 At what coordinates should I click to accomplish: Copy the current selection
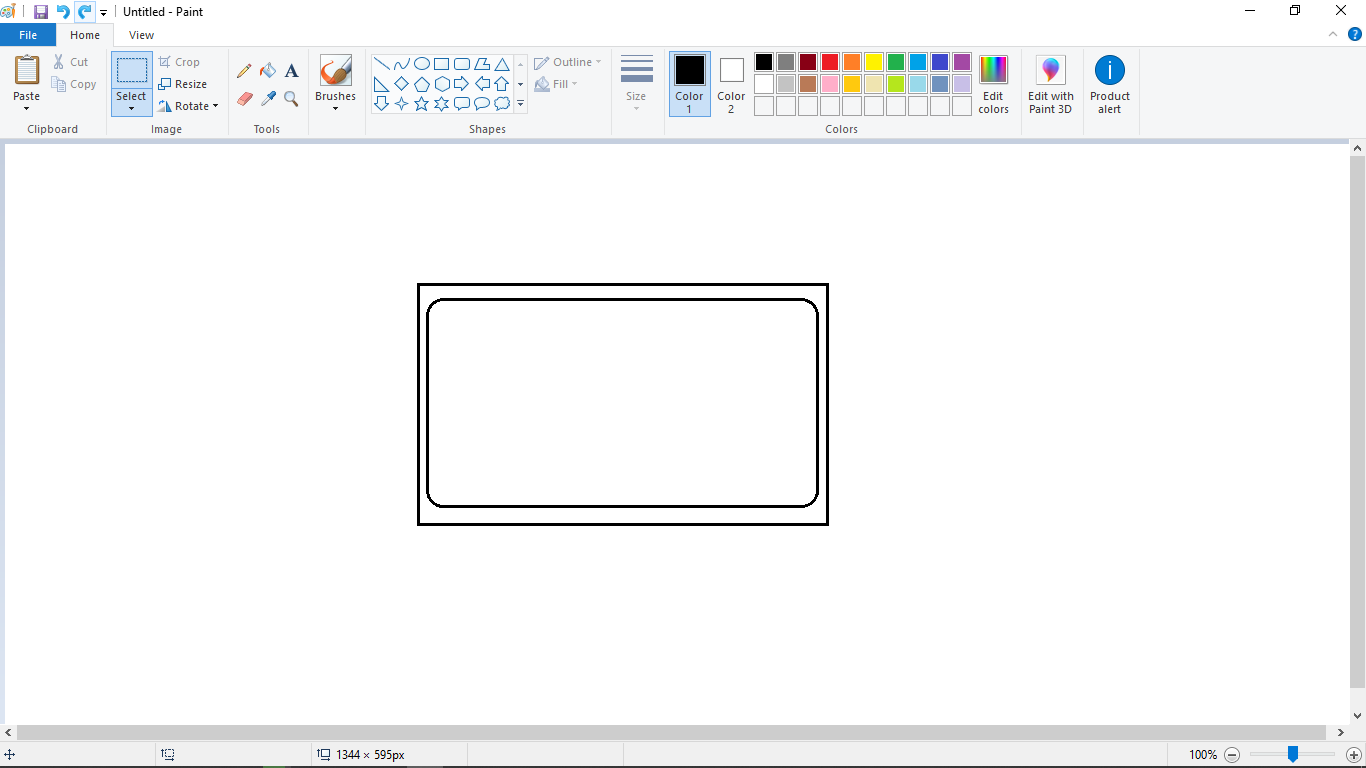(74, 84)
